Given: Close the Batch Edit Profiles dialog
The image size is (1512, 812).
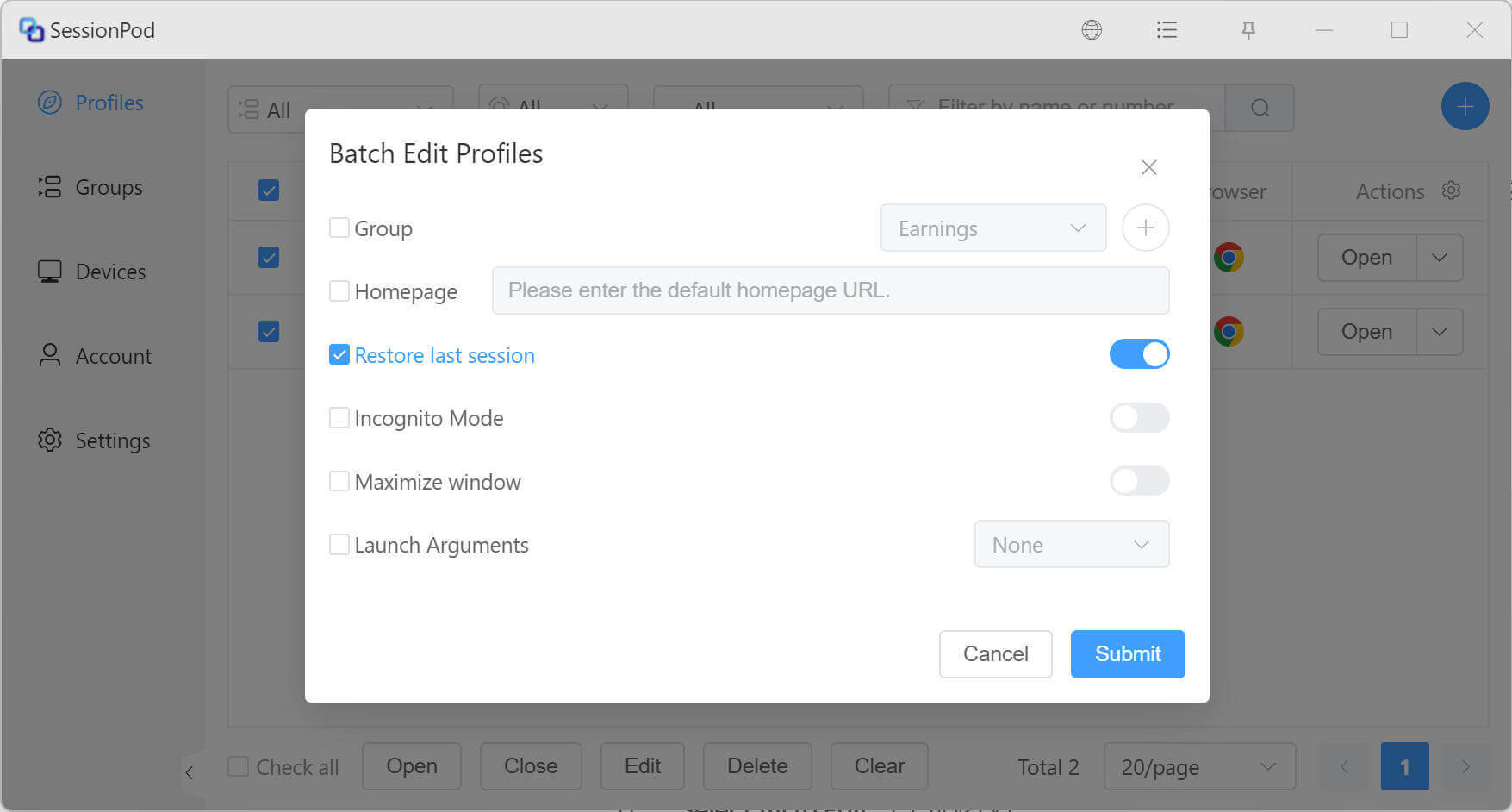Looking at the screenshot, I should [x=1148, y=167].
